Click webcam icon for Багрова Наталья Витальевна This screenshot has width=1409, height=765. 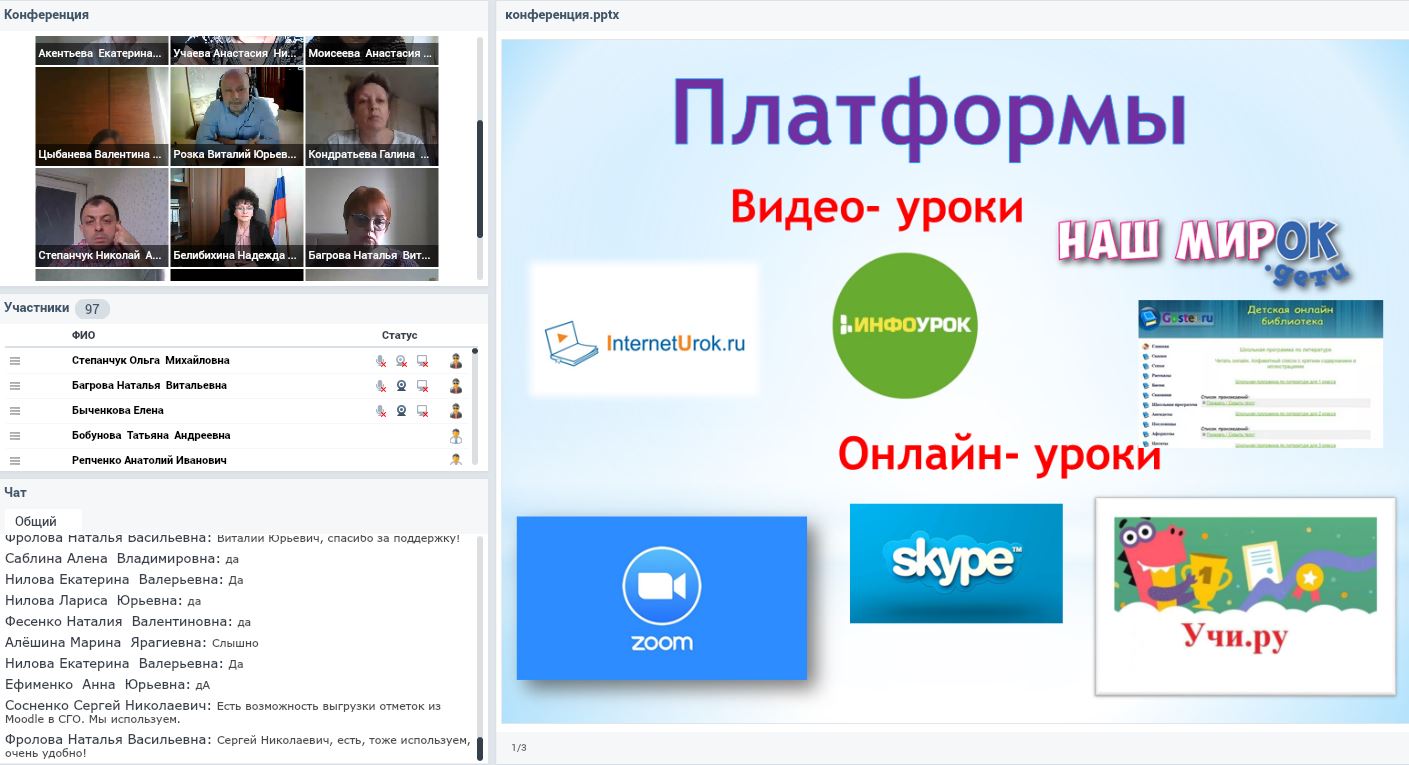tap(401, 386)
